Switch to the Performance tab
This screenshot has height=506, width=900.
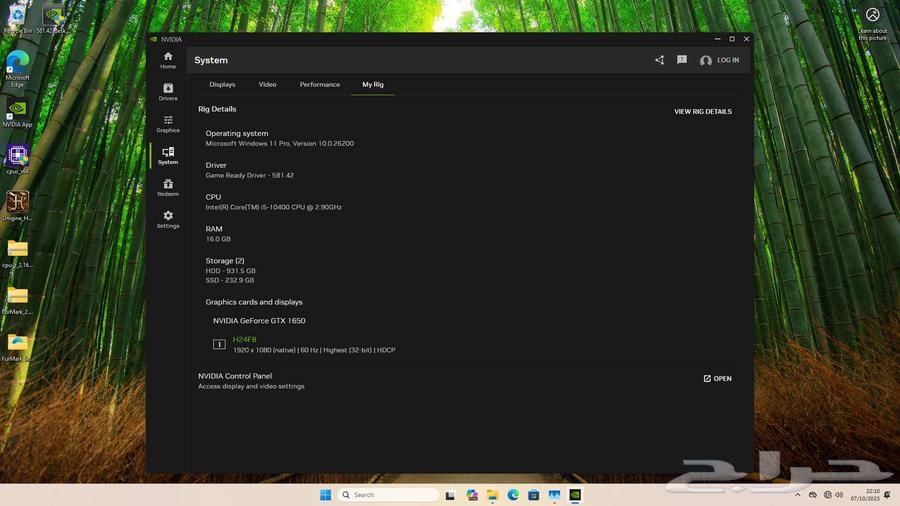coord(320,84)
